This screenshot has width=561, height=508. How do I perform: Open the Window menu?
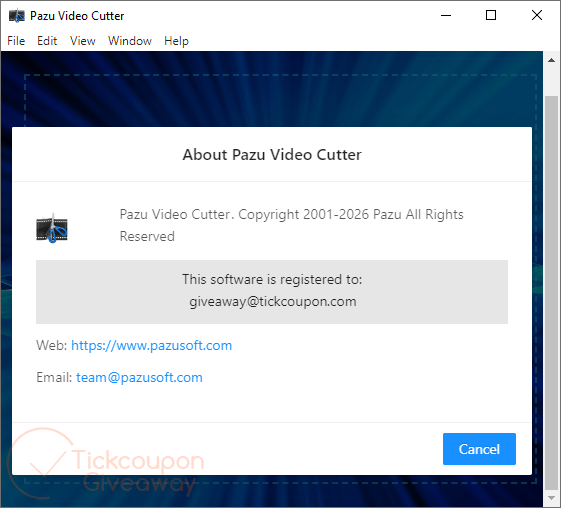130,41
